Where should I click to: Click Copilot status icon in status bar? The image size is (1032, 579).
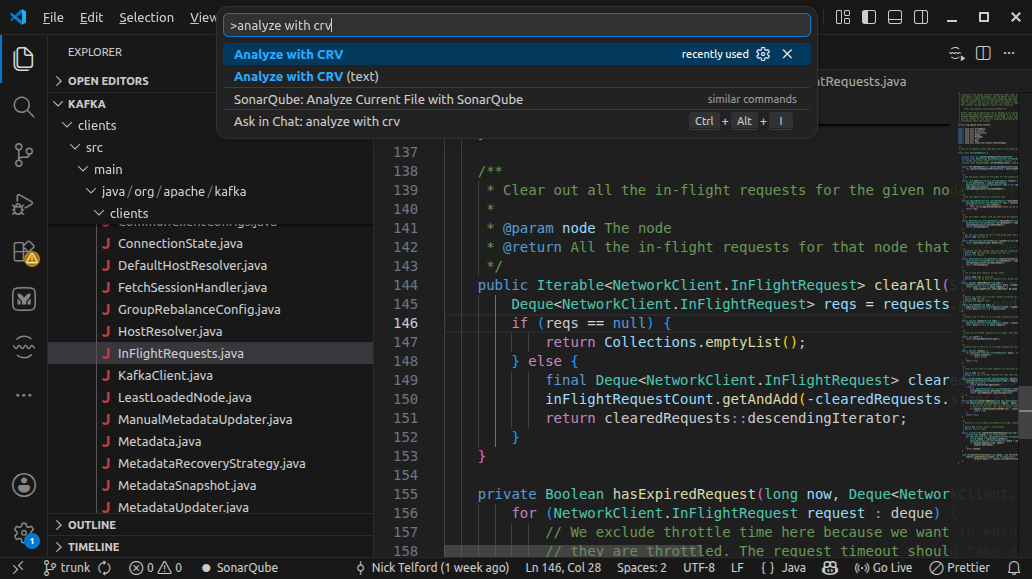pyautogui.click(x=830, y=568)
